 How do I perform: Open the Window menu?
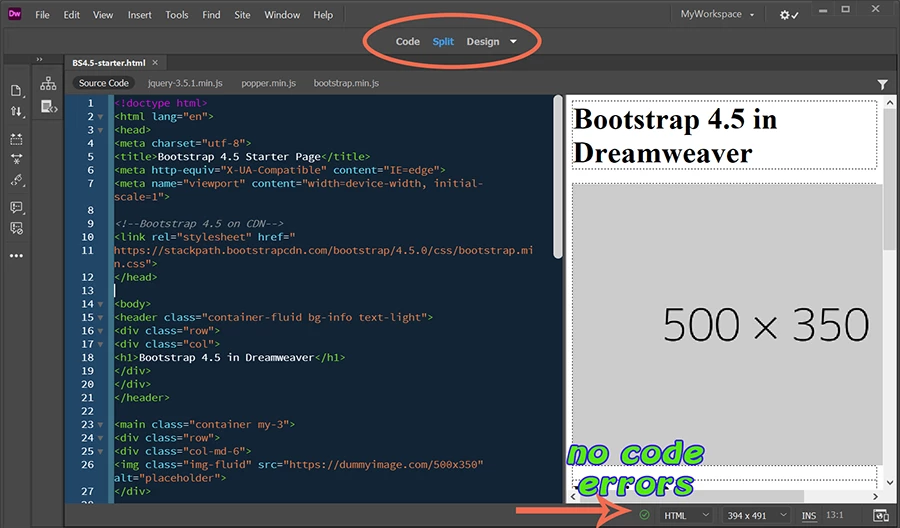point(282,15)
